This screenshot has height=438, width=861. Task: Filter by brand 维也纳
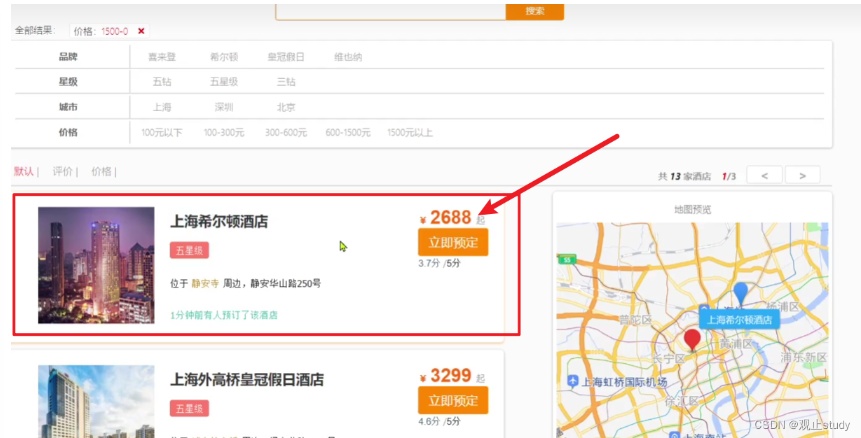(348, 57)
